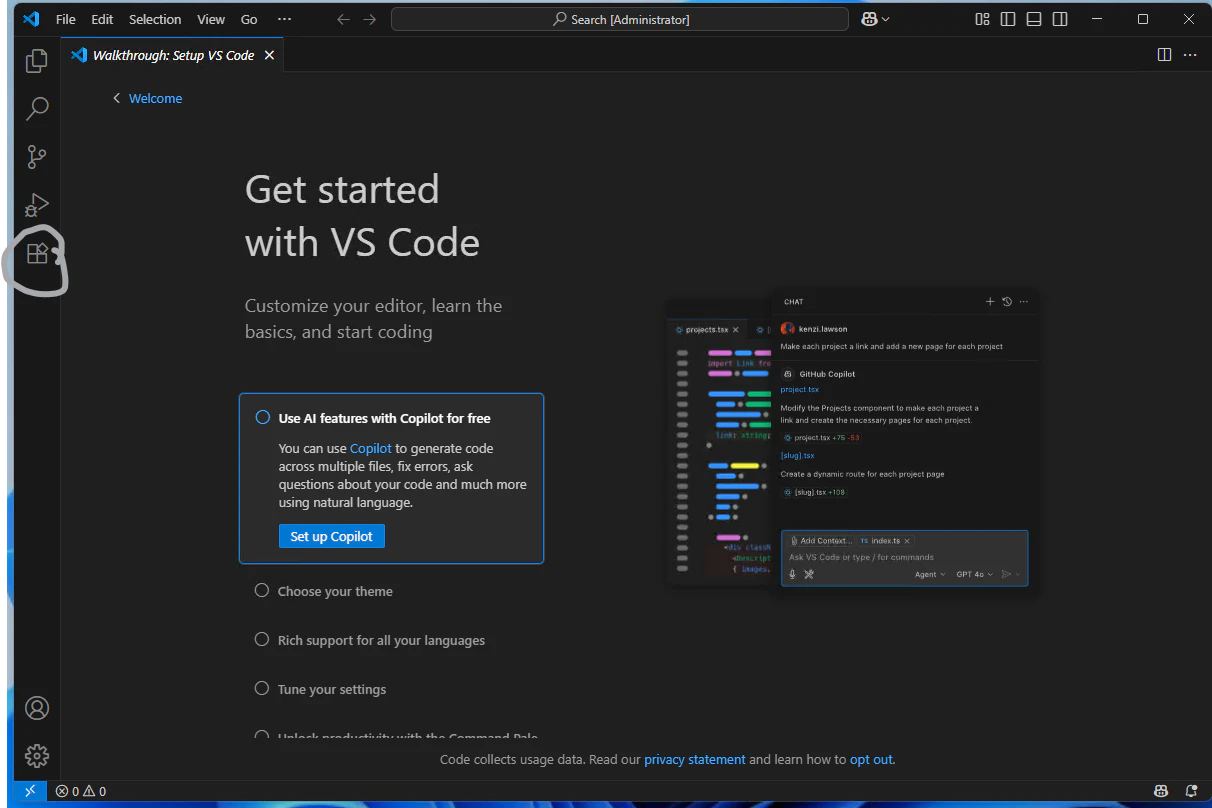Expand the Copilot dropdown arrow in title bar

[886, 19]
